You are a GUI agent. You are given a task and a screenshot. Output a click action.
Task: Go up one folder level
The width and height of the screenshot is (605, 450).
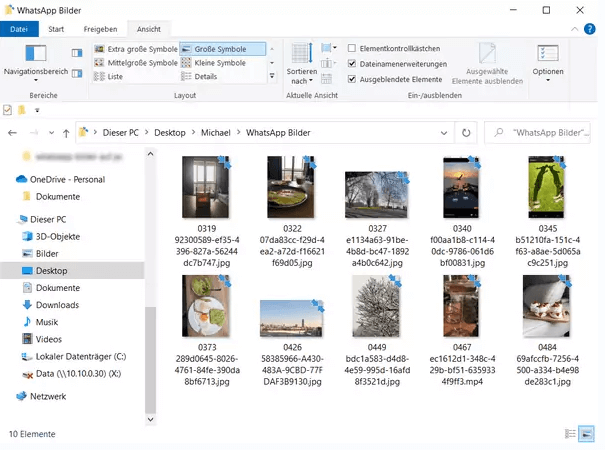point(64,132)
